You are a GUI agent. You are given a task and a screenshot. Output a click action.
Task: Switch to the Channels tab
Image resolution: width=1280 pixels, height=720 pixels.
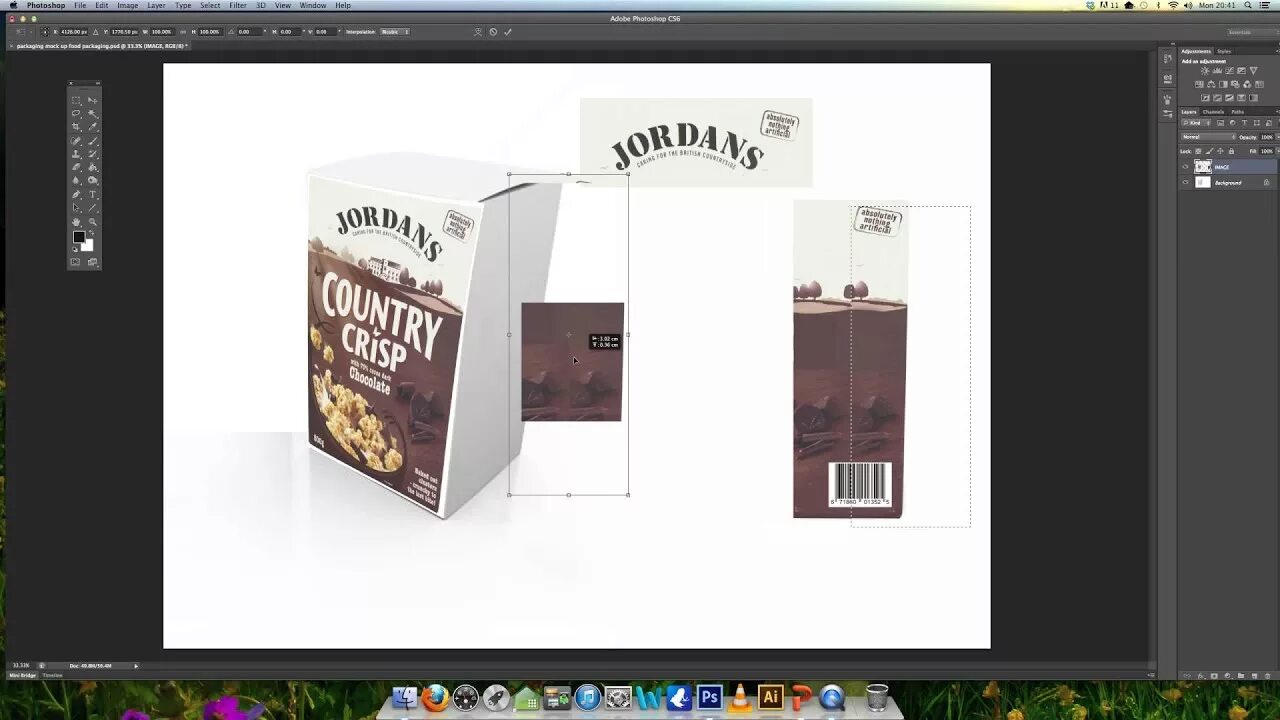click(x=1213, y=112)
